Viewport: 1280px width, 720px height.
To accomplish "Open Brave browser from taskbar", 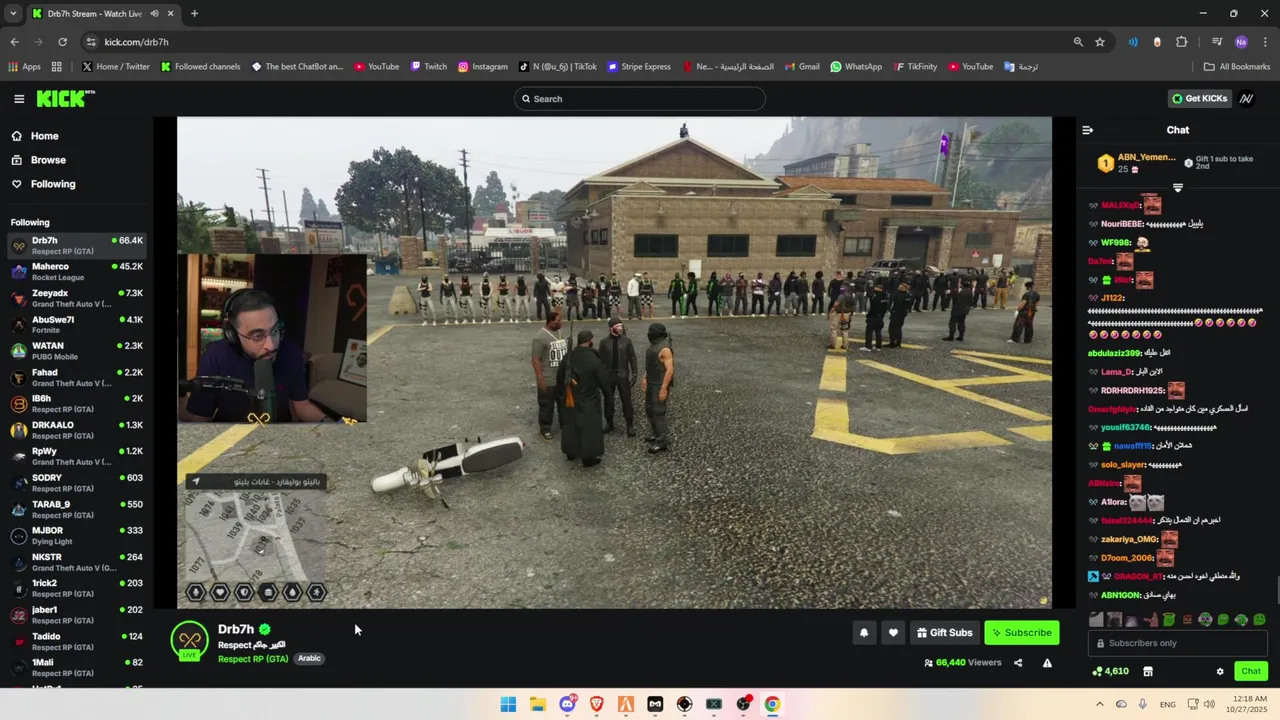I will click(x=596, y=704).
